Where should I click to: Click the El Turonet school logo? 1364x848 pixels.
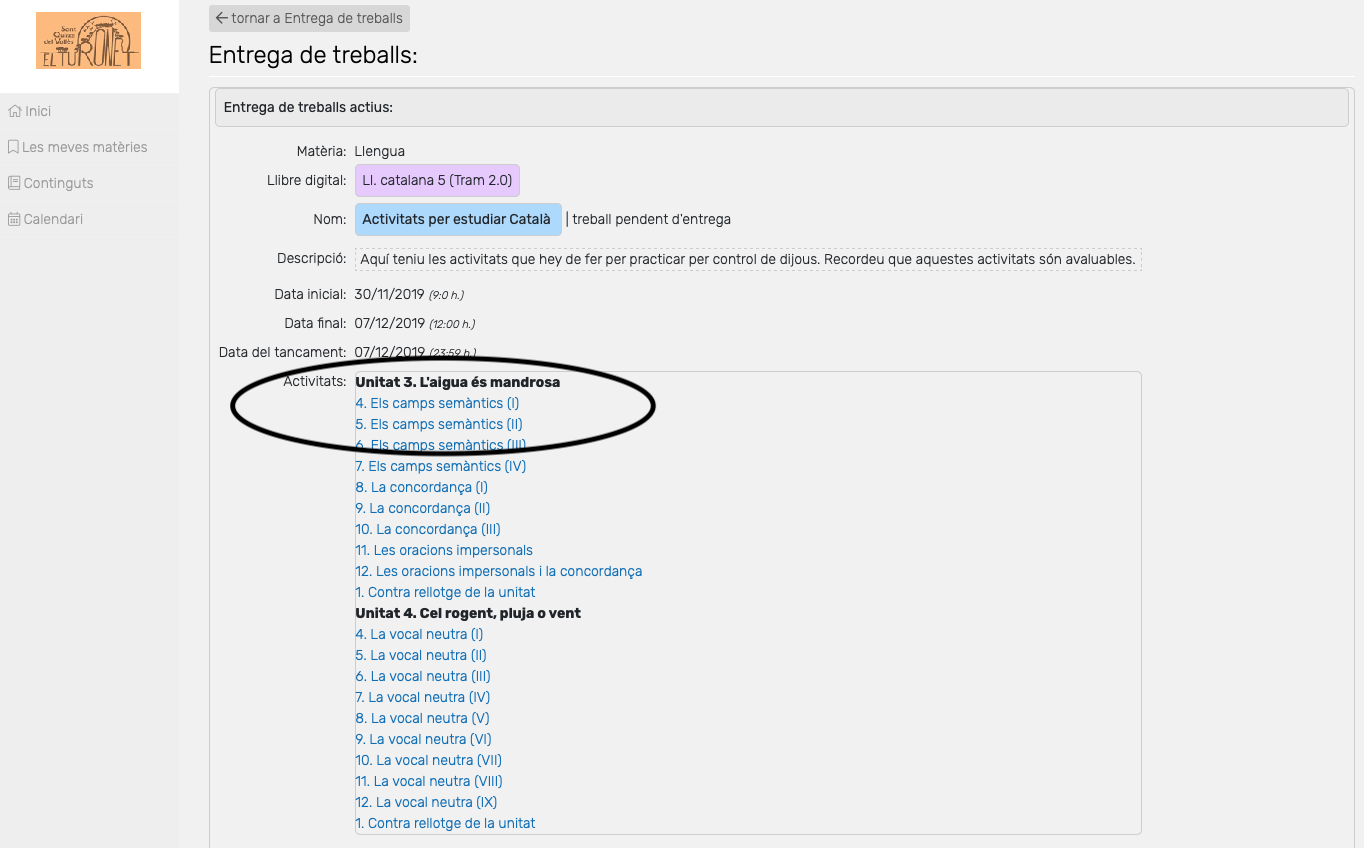point(88,41)
